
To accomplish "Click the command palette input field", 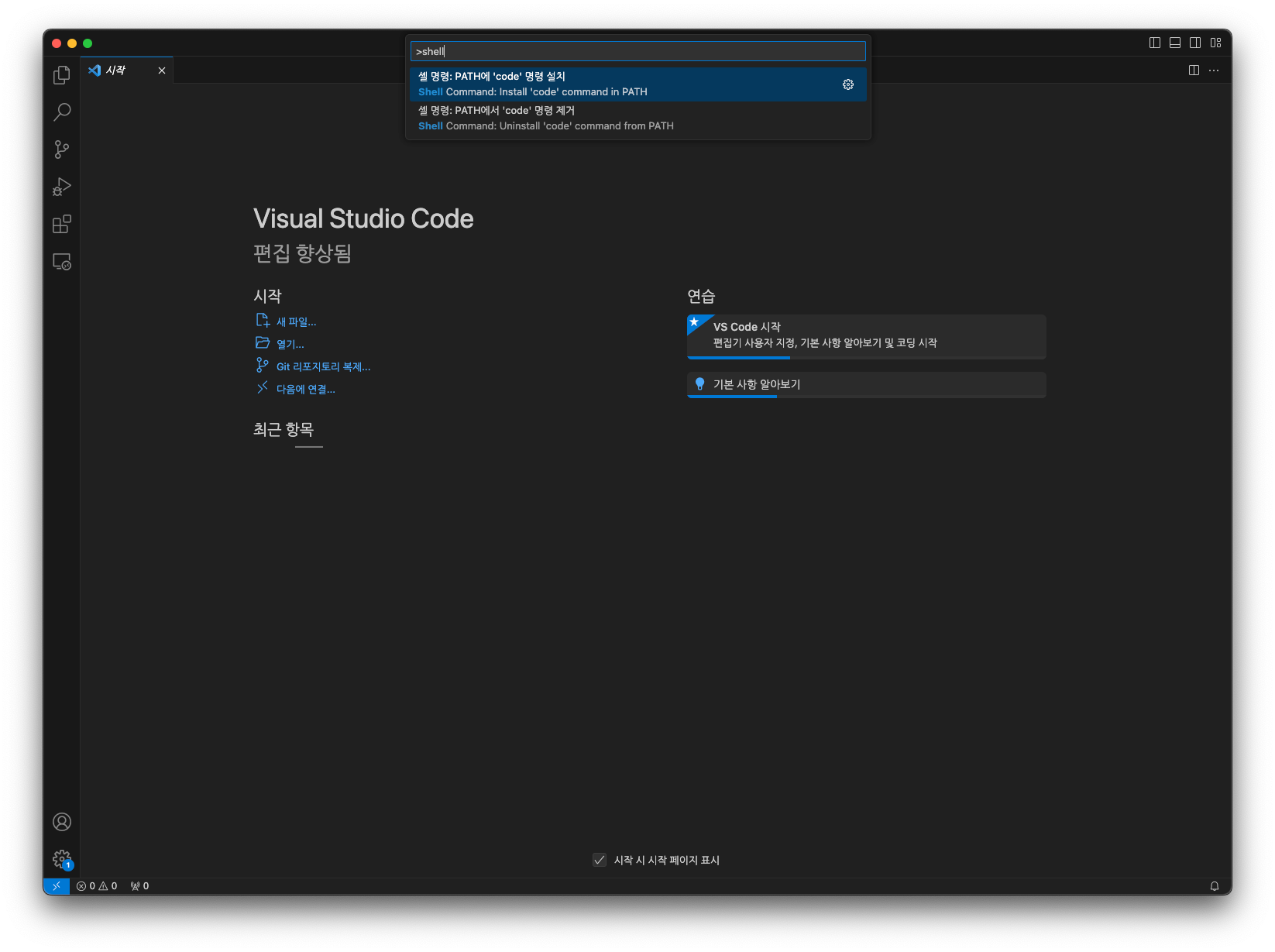I will 638,51.
